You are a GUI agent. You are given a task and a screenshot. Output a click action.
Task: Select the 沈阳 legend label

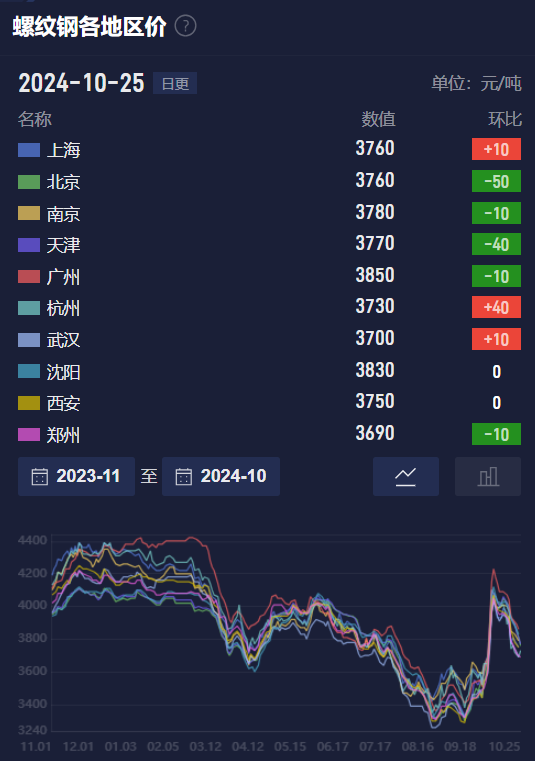pyautogui.click(x=63, y=372)
